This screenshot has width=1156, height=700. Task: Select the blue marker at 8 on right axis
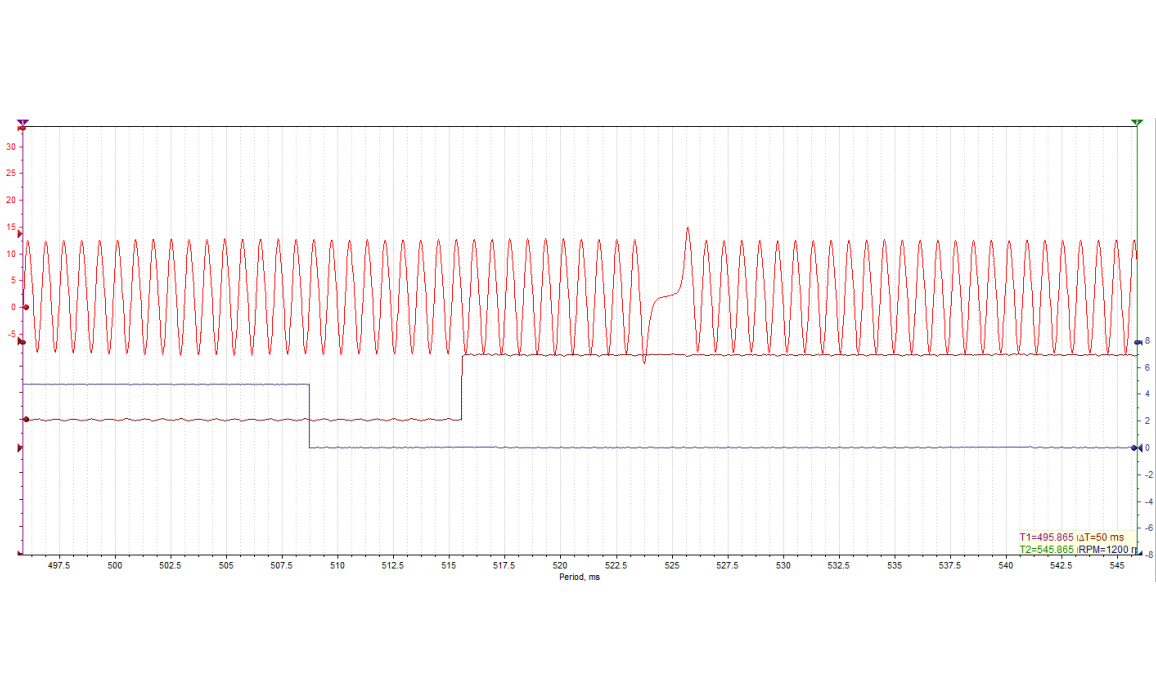tap(1137, 342)
